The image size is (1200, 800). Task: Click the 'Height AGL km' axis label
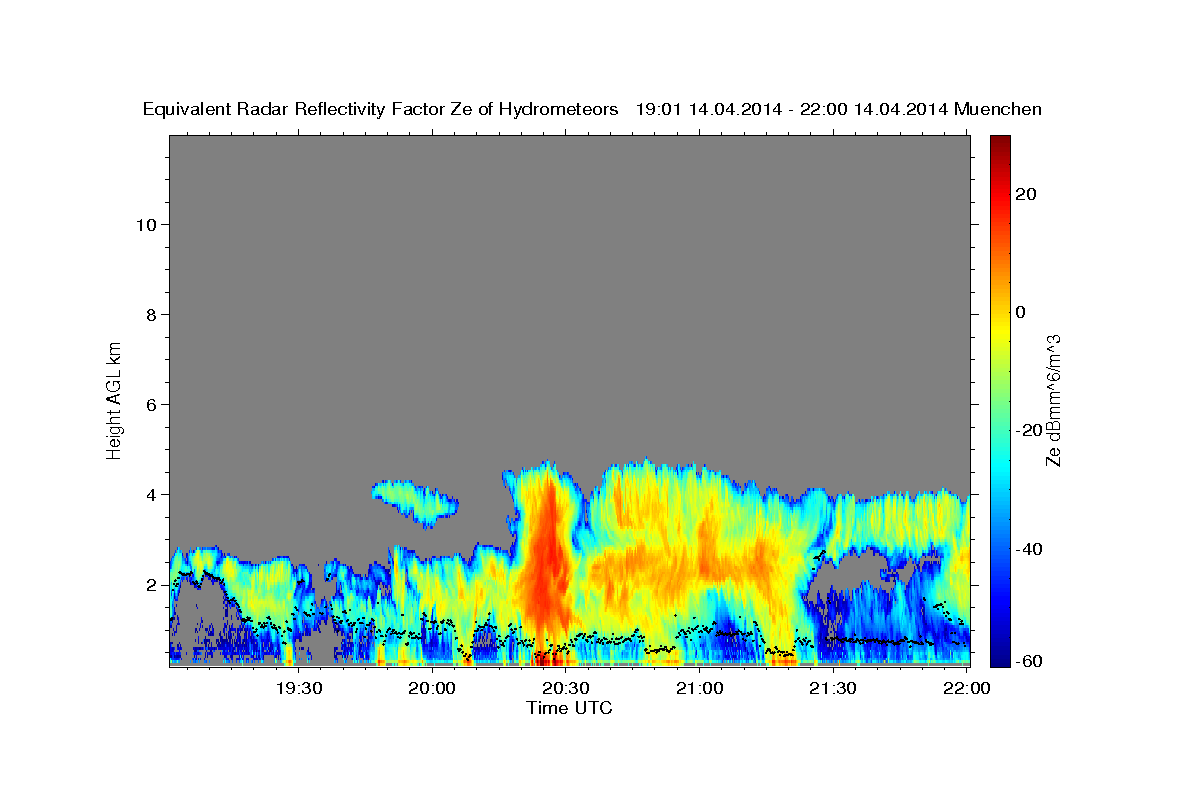[115, 399]
